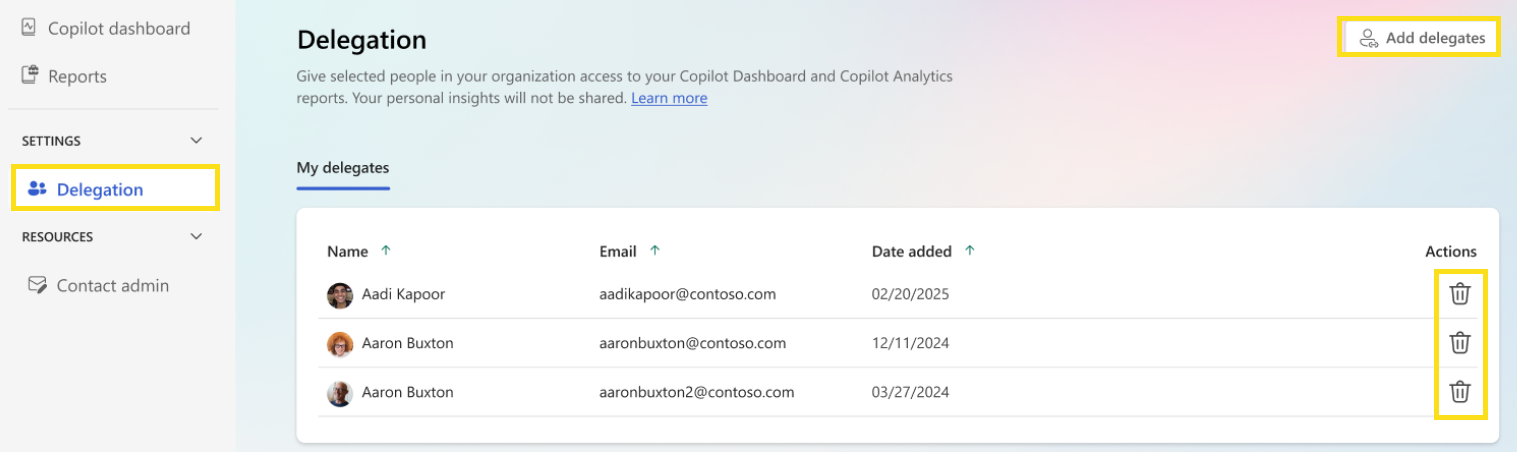The width and height of the screenshot is (1517, 452).
Task: Open the Learn more link
Action: (x=669, y=98)
